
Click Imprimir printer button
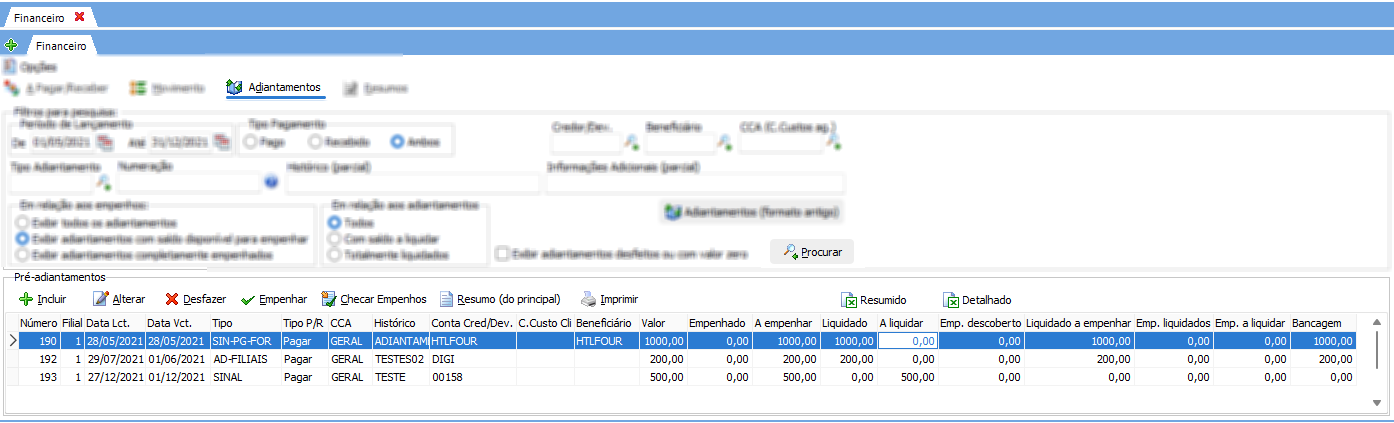coord(609,299)
